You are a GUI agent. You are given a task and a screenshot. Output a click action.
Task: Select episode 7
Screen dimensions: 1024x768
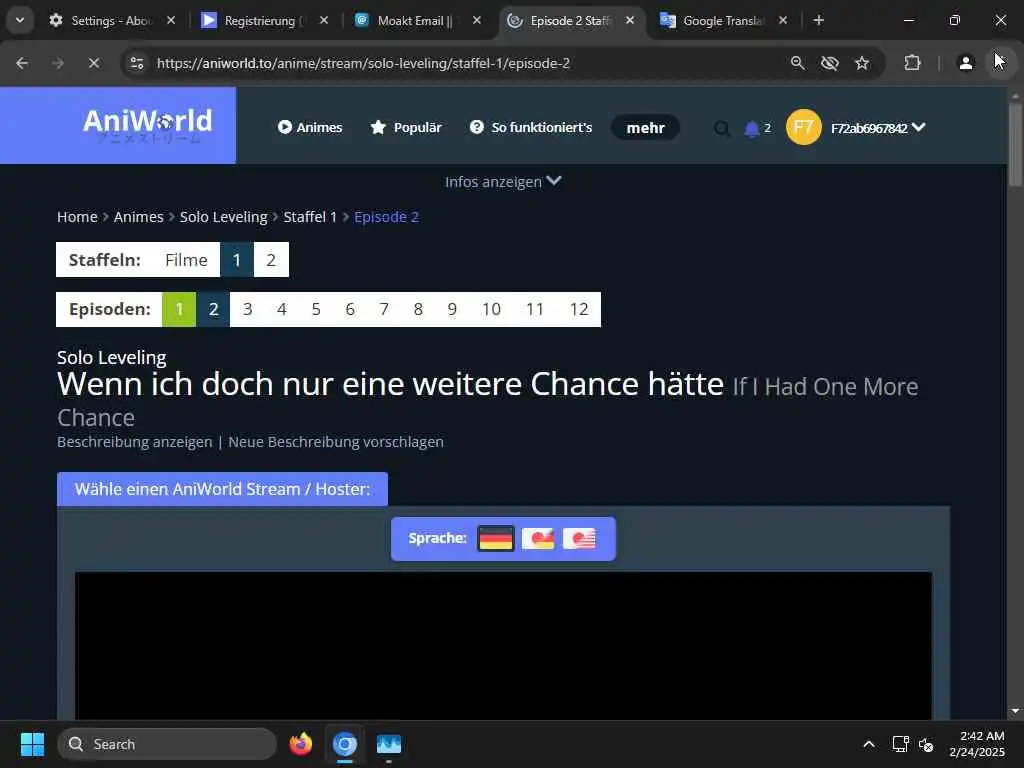point(384,310)
